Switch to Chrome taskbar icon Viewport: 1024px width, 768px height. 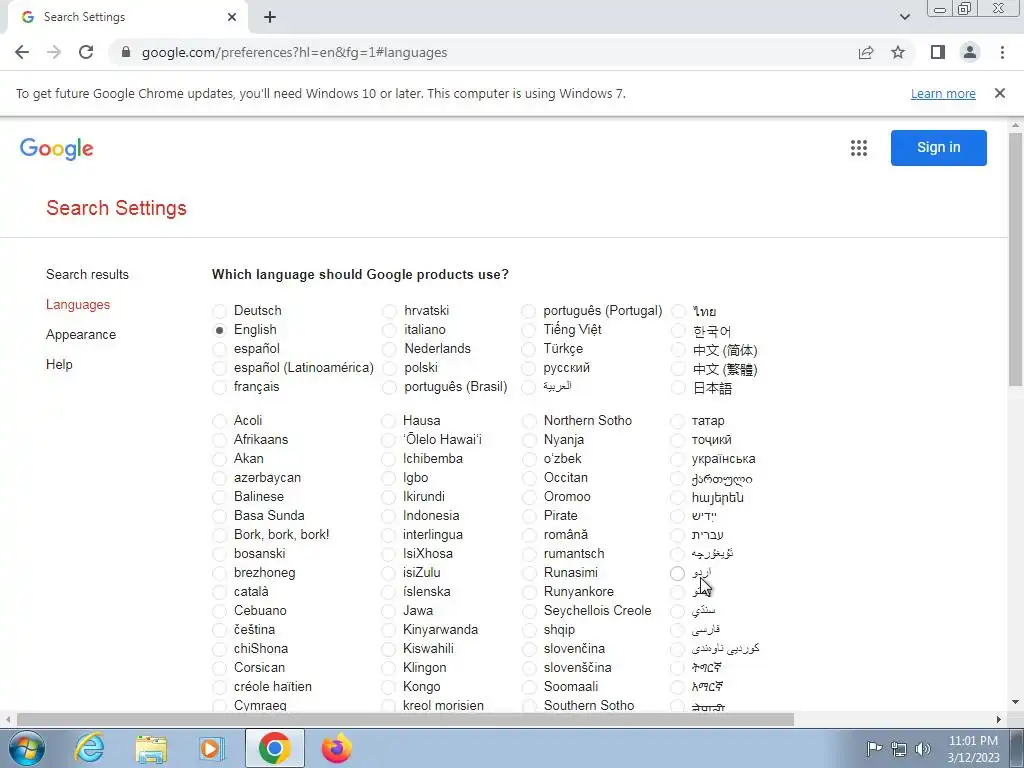click(x=274, y=748)
